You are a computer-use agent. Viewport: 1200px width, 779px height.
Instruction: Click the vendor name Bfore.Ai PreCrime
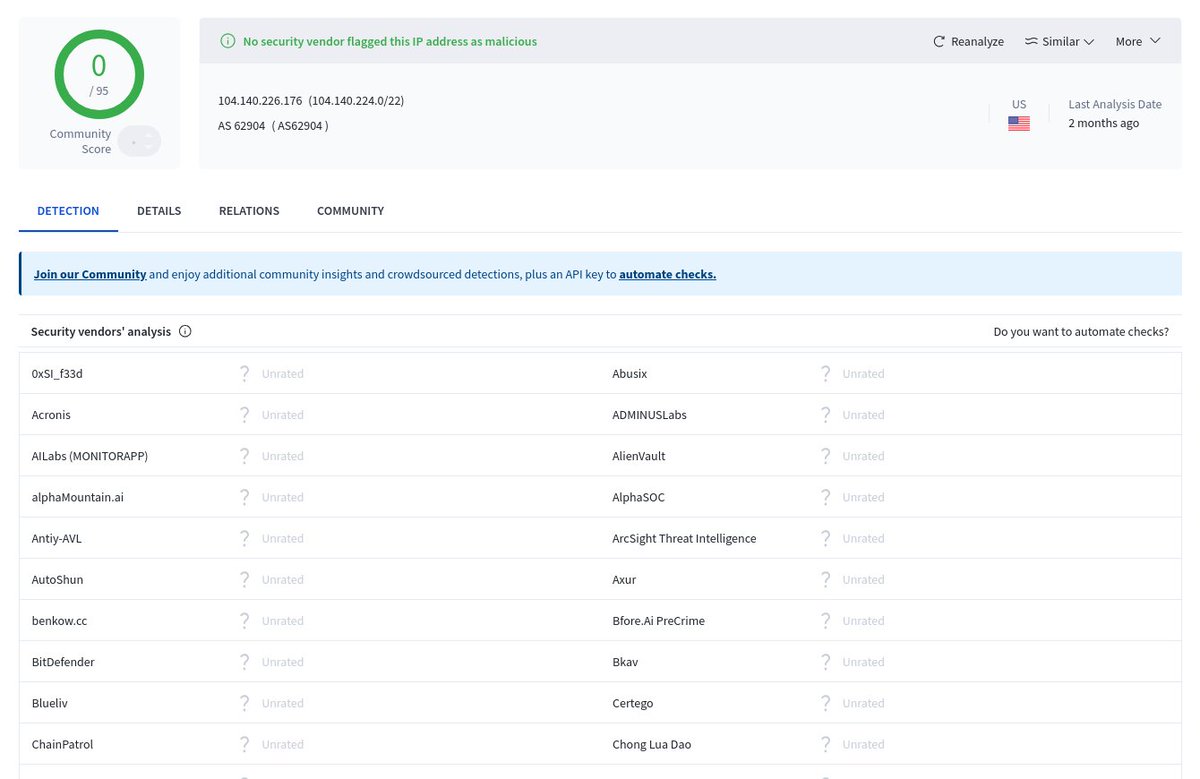click(658, 621)
